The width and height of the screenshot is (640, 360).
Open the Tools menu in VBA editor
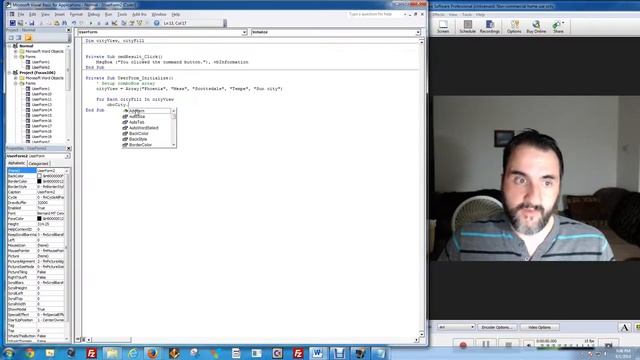(x=122, y=14)
